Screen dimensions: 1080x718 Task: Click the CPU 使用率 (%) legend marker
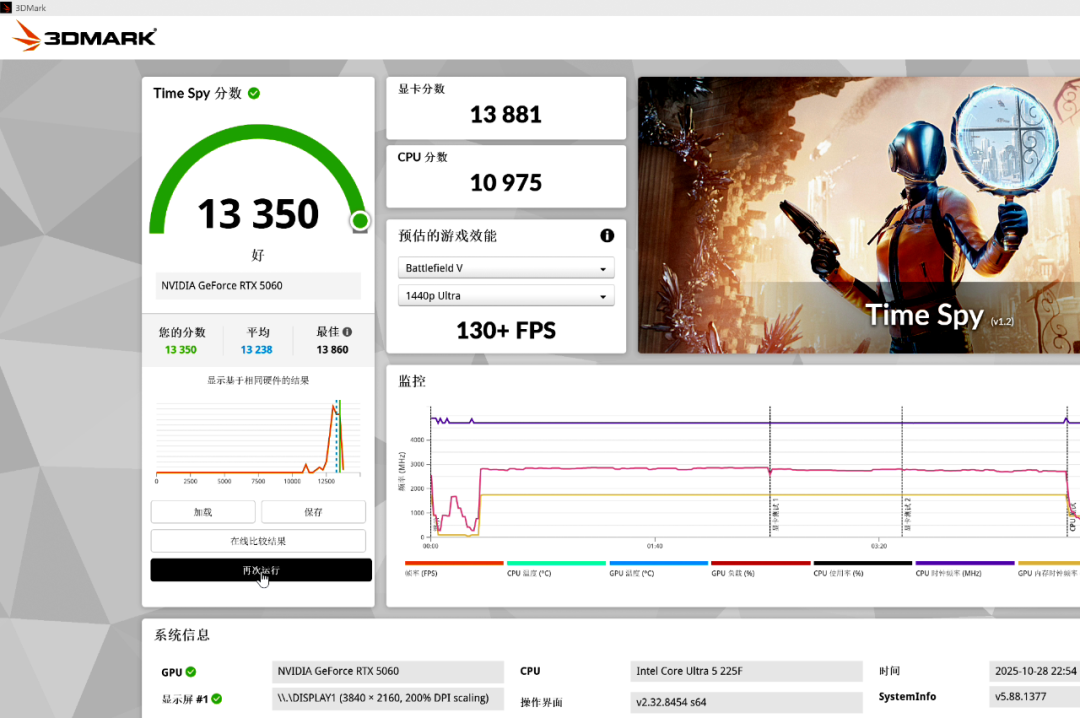862,566
